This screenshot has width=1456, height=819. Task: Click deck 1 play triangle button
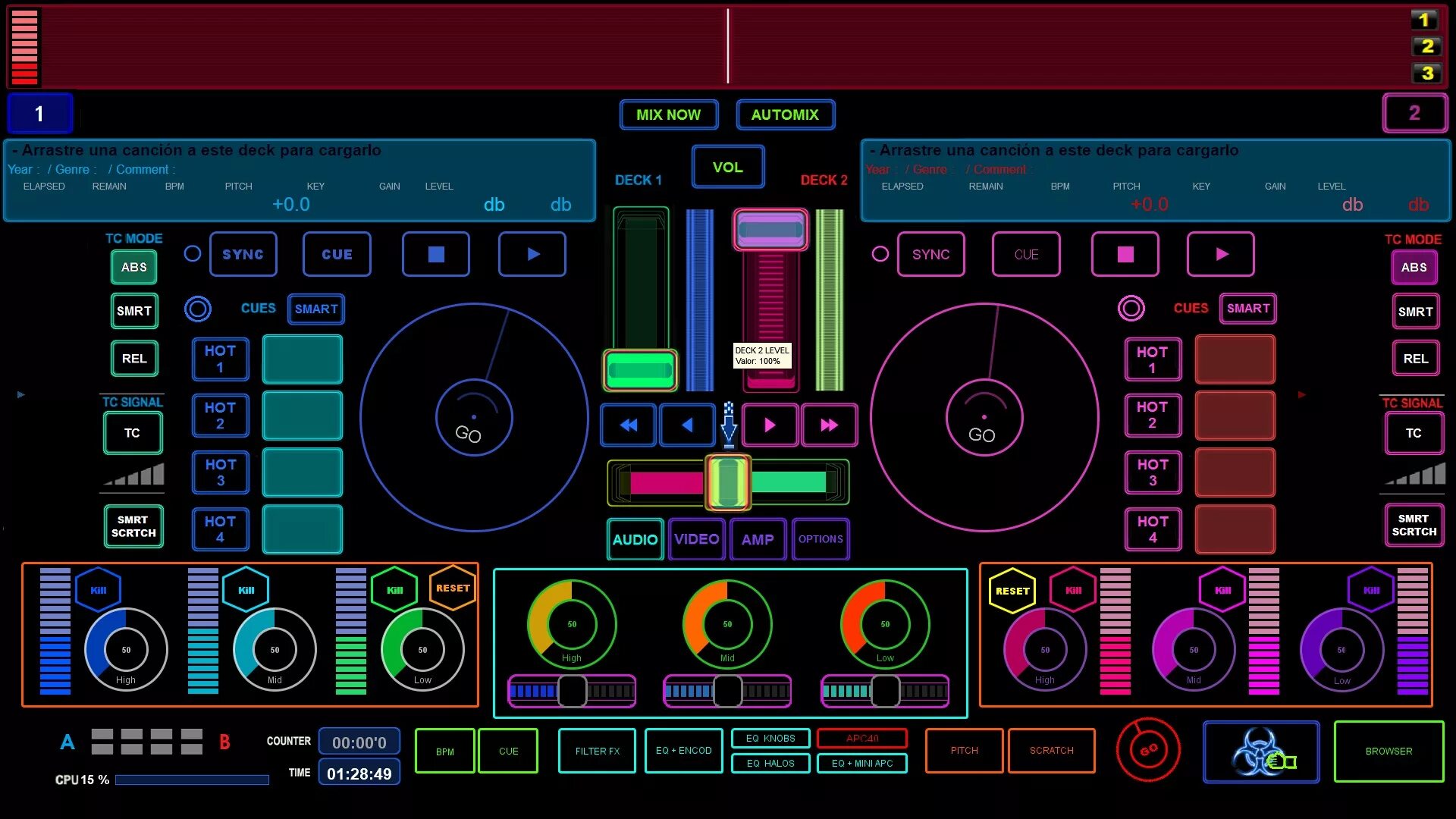[x=532, y=255]
